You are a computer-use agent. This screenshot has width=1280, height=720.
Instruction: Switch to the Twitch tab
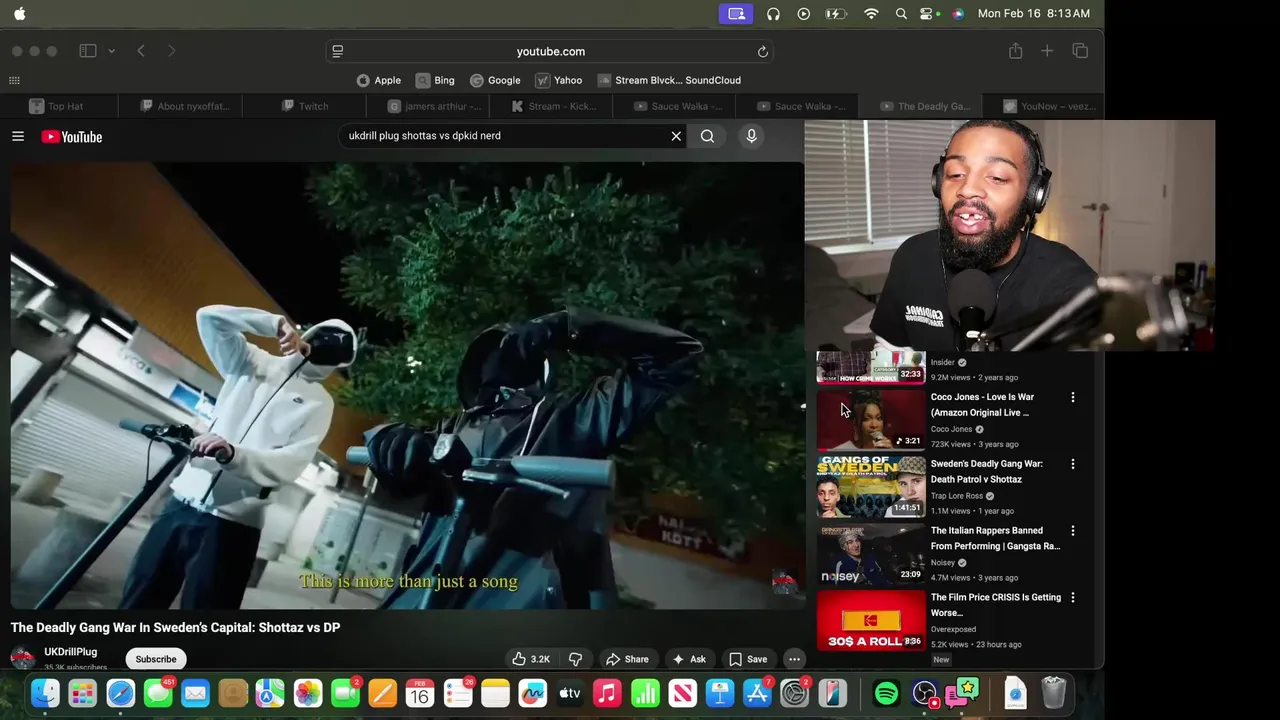pyautogui.click(x=305, y=106)
